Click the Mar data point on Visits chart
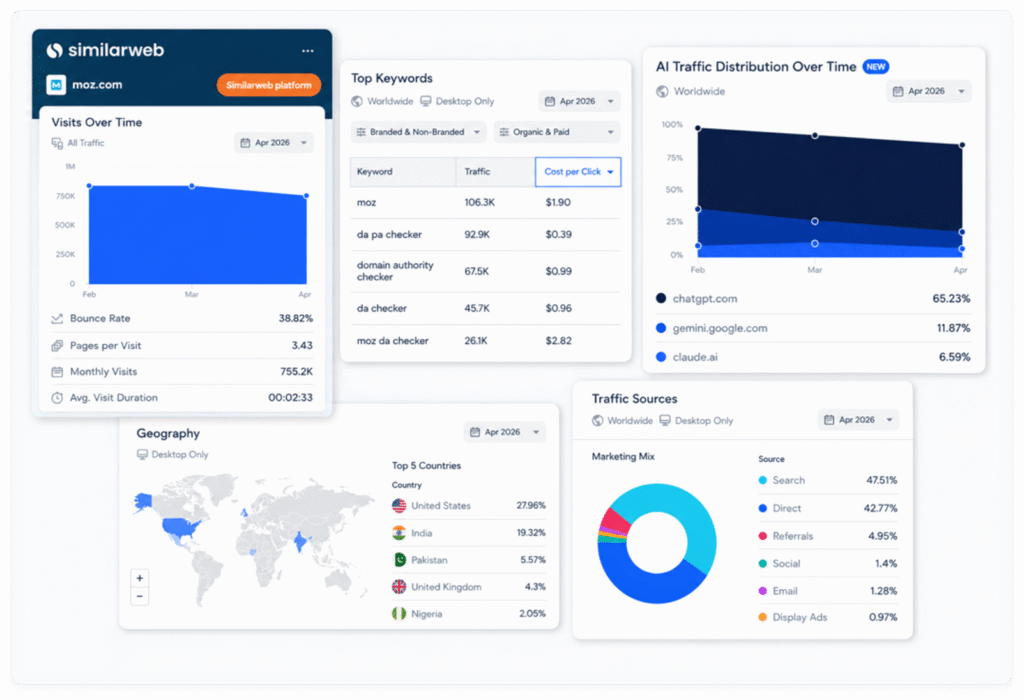1024x700 pixels. click(191, 186)
